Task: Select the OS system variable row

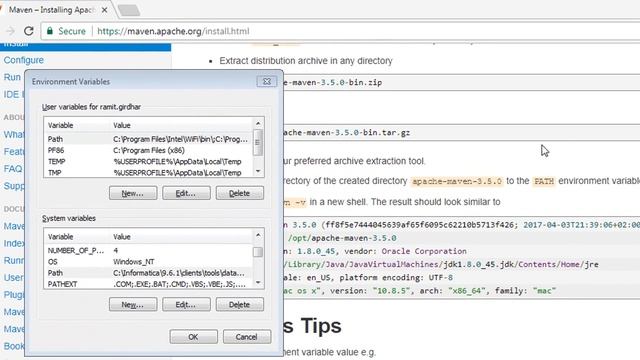Action: point(149,262)
